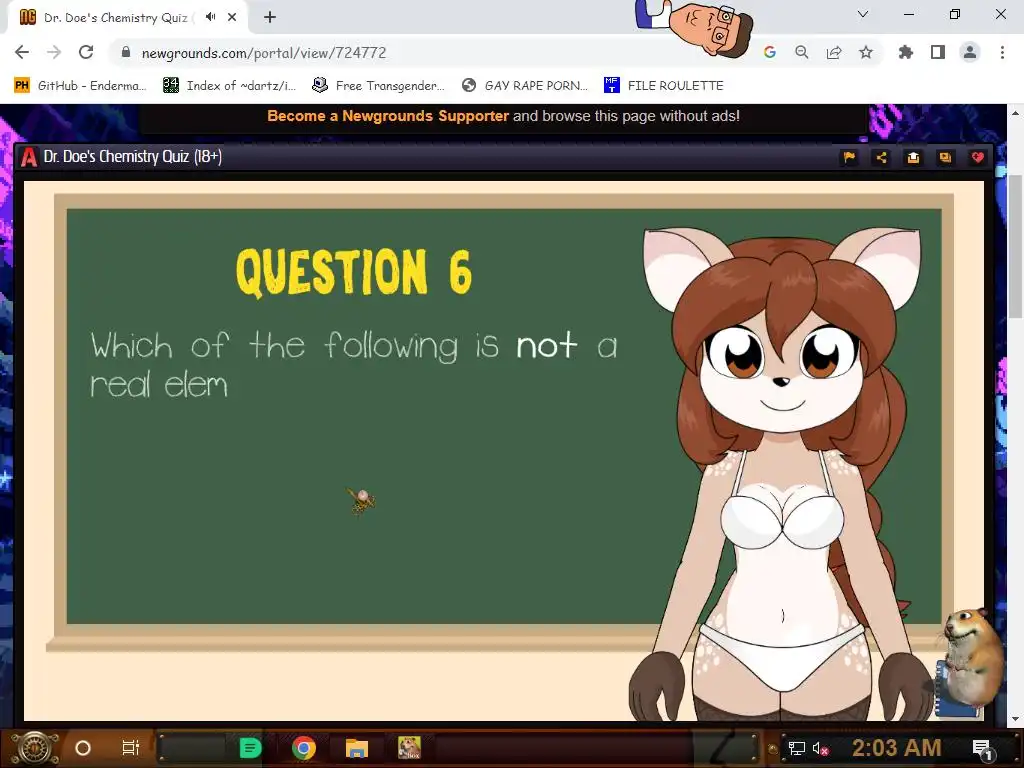The height and width of the screenshot is (768, 1024).
Task: Open the FILE ROULETTE bookmark
Action: click(x=664, y=86)
